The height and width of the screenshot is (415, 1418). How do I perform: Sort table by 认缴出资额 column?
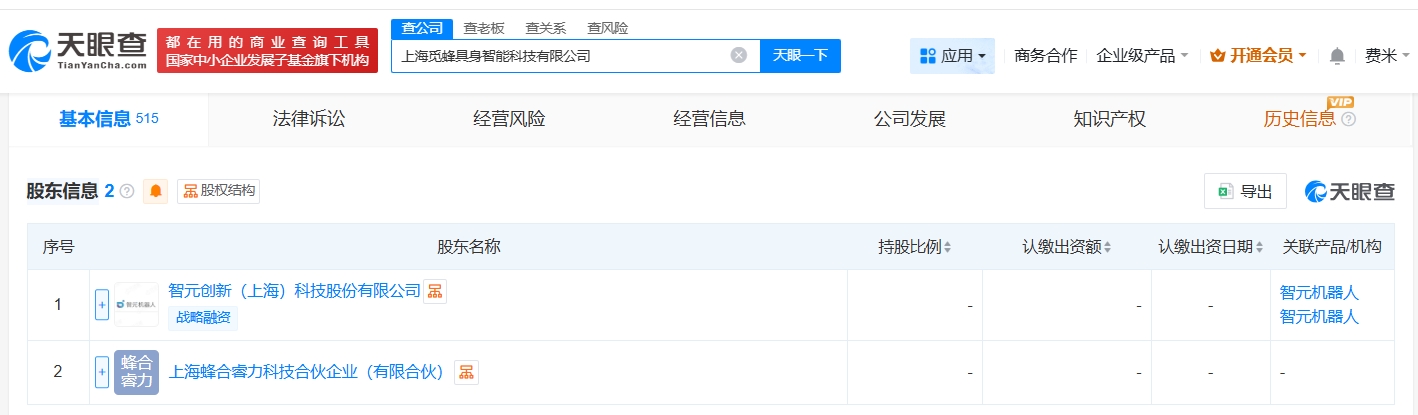[x=1067, y=247]
